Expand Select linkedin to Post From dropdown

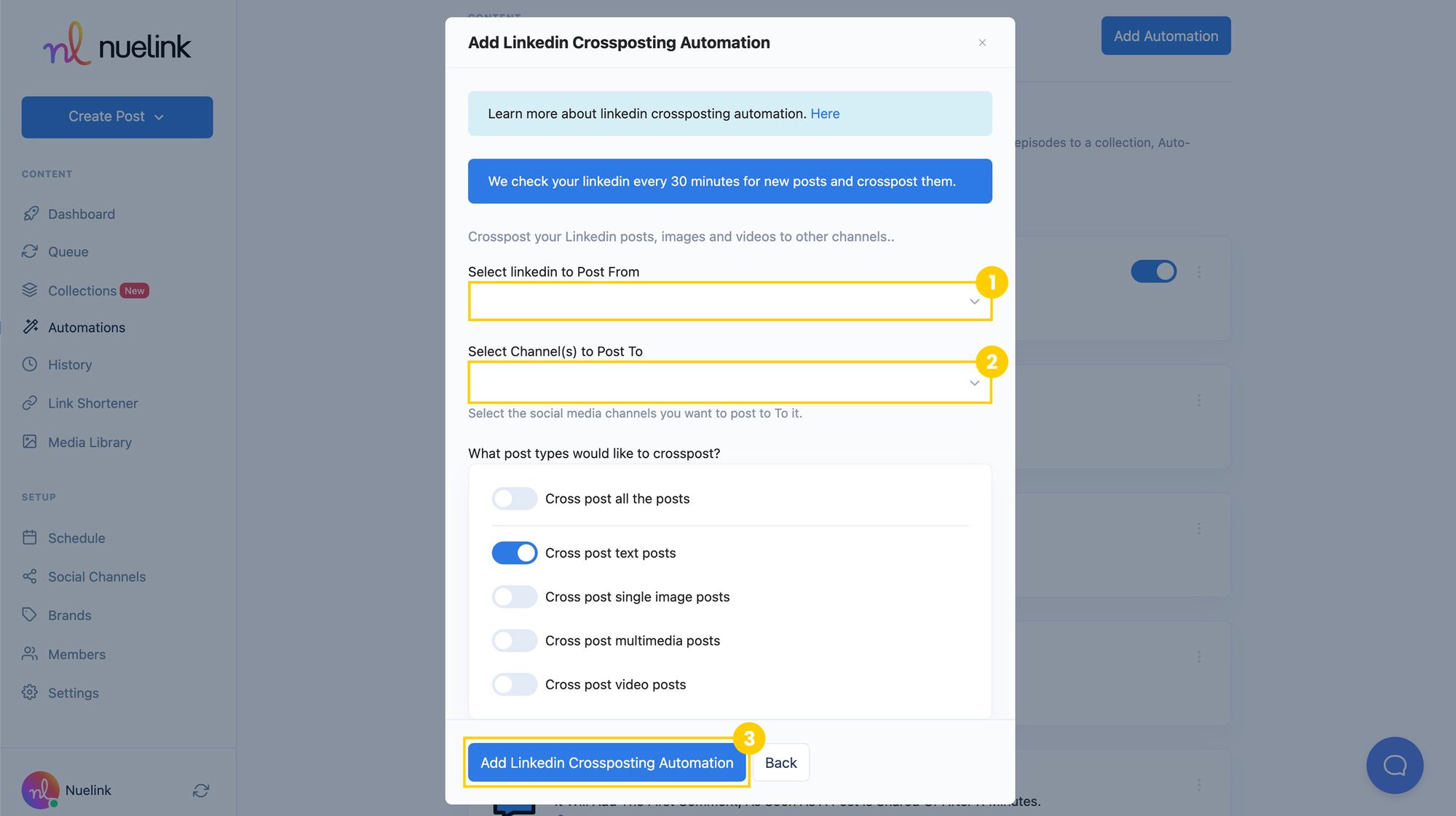click(729, 301)
